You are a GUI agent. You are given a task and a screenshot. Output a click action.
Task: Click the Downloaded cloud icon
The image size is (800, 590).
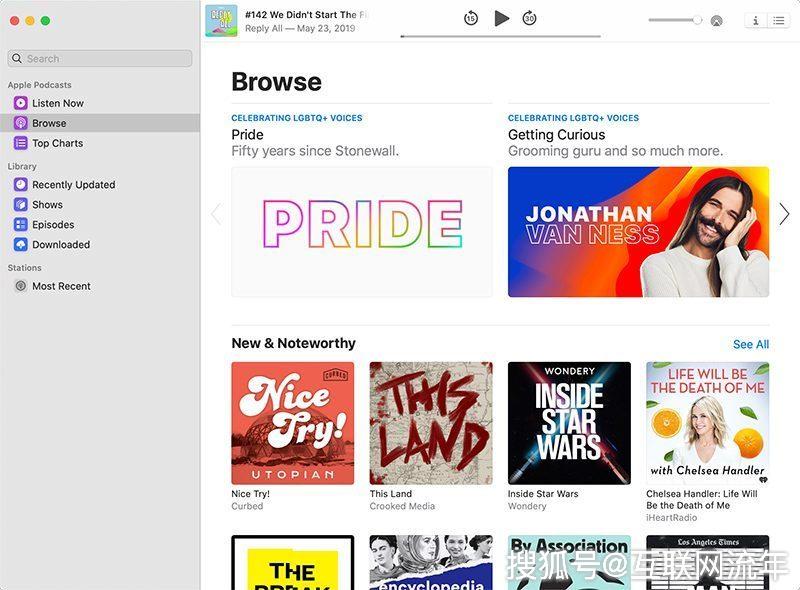click(20, 244)
